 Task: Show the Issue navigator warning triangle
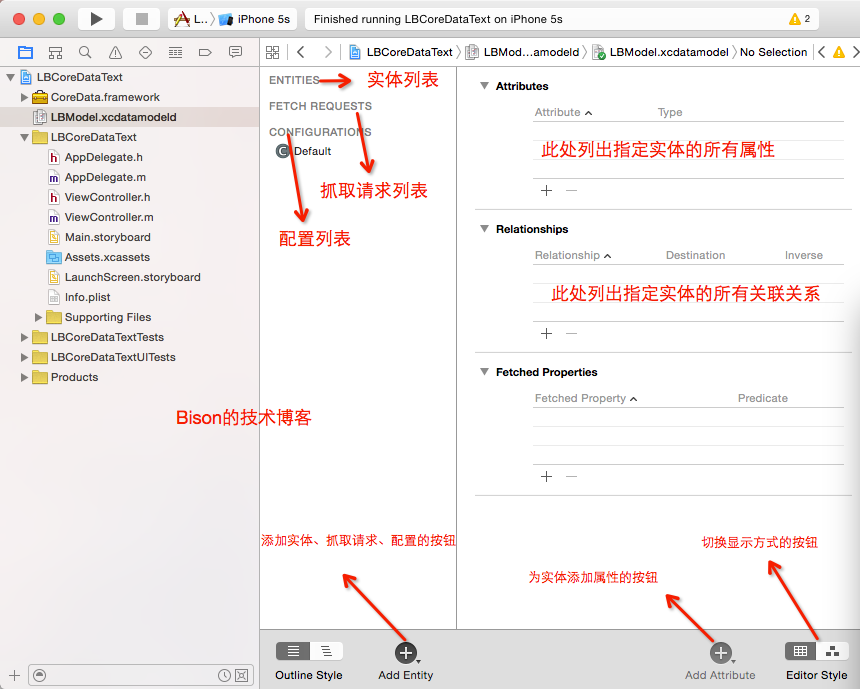[x=115, y=52]
